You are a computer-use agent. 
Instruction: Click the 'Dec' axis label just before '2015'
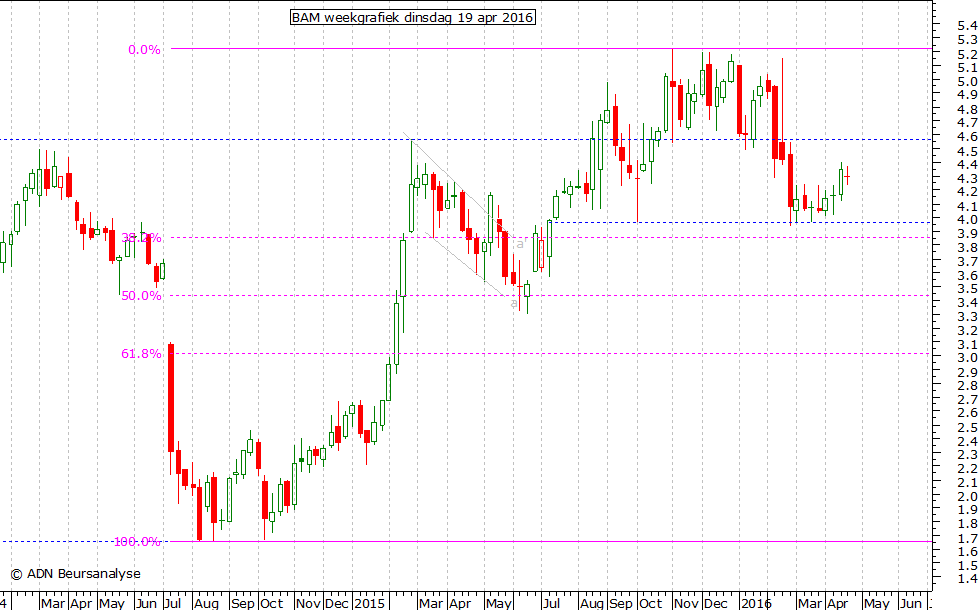pyautogui.click(x=337, y=603)
